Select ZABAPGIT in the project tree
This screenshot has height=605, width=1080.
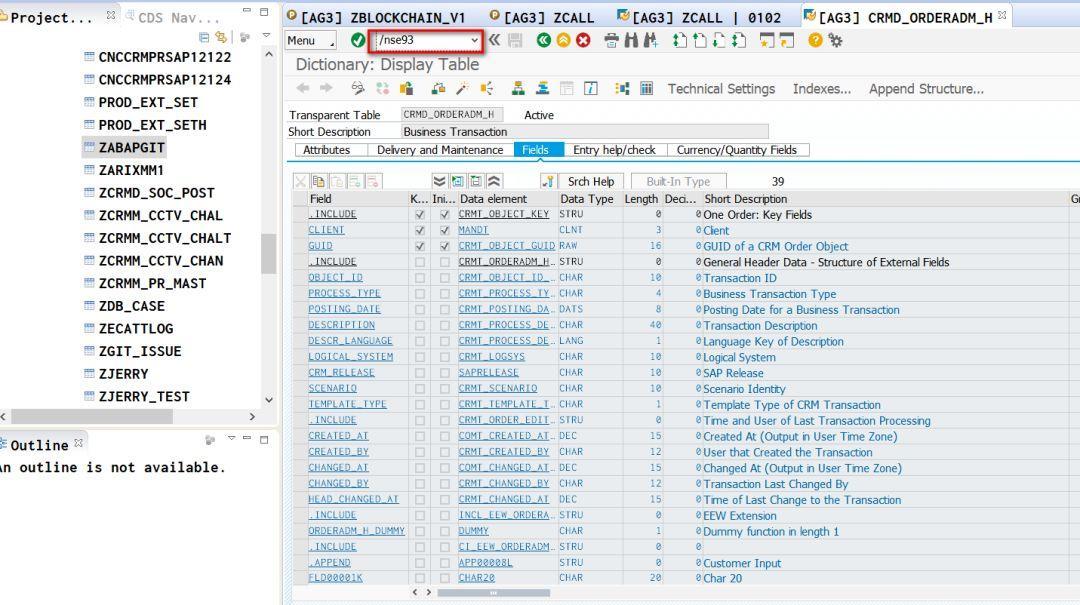coord(131,147)
